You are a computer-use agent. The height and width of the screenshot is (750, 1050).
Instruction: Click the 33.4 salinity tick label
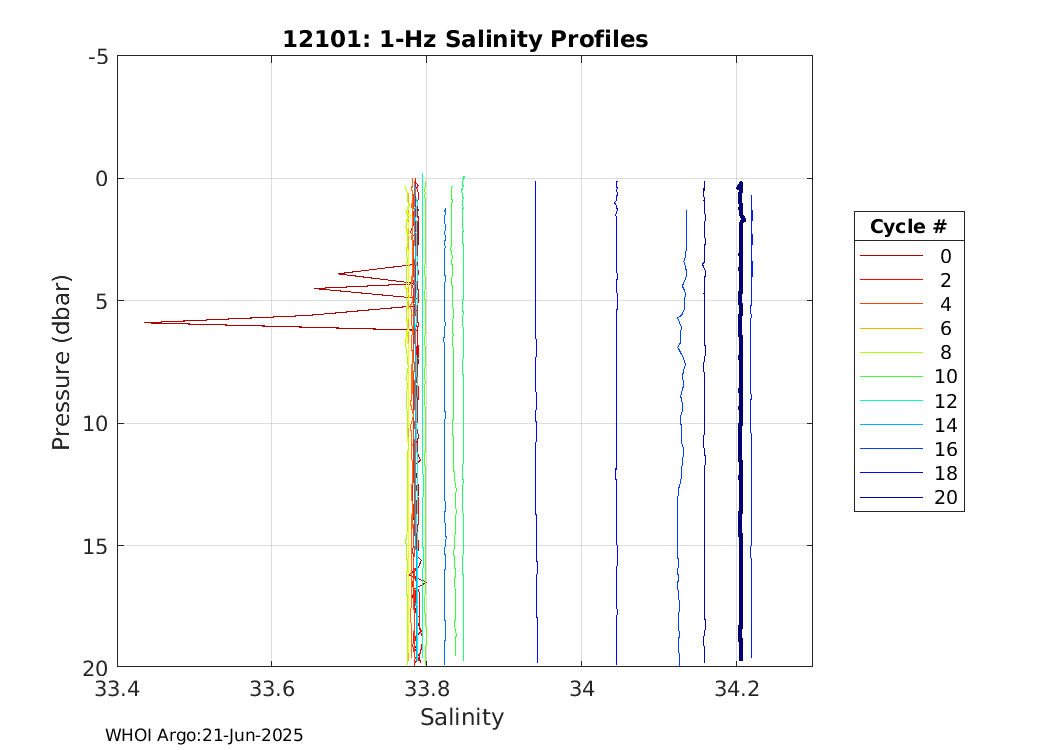click(117, 689)
